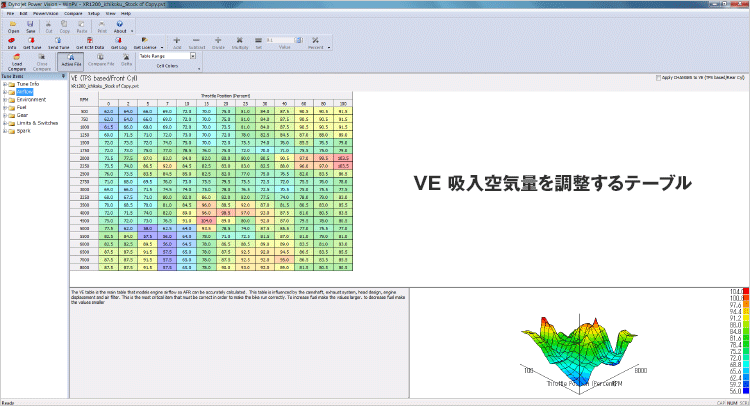This screenshot has width=750, height=406.
Task: Open a tune file with the Open icon
Action: (x=13, y=24)
